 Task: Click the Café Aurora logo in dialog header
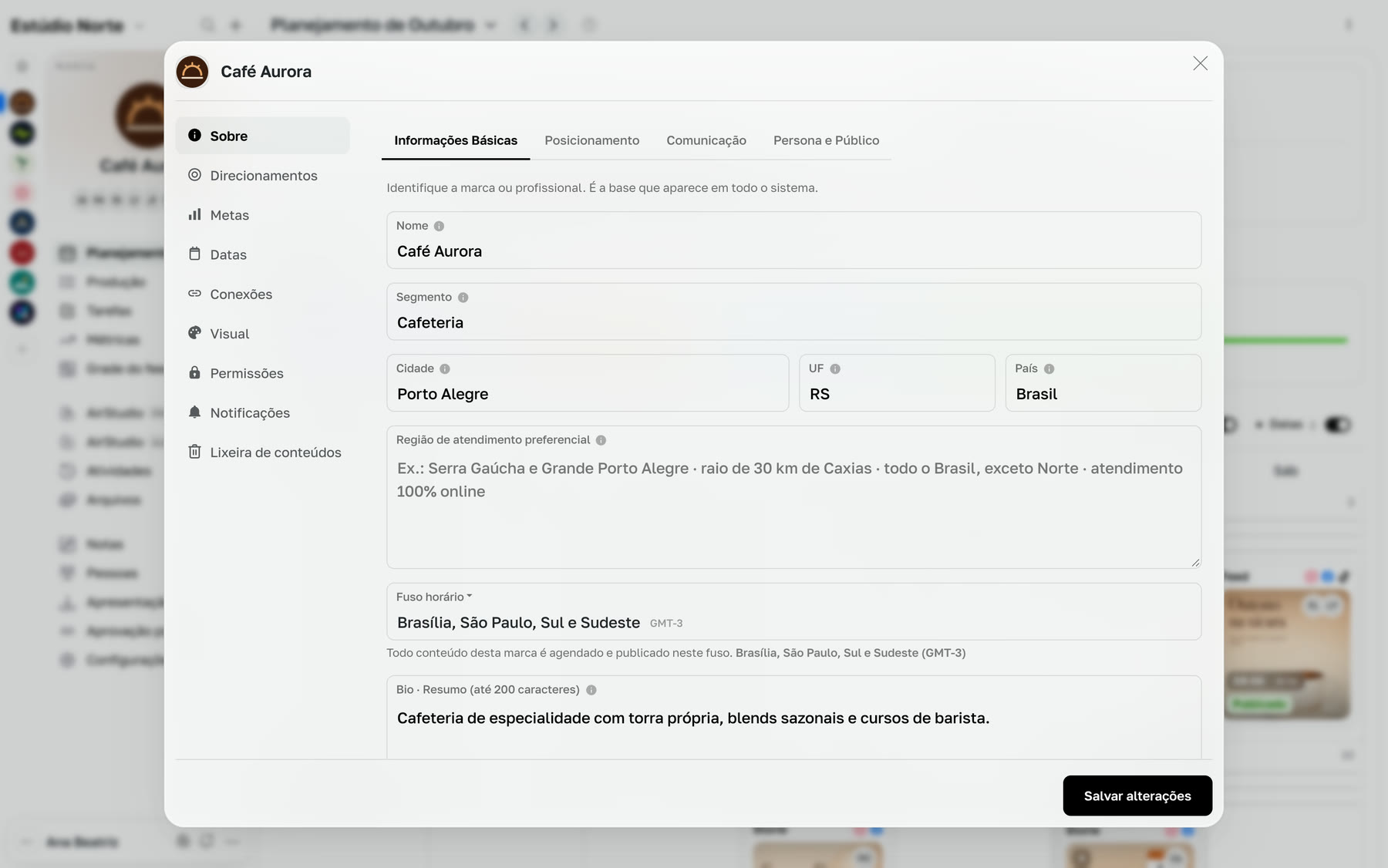[192, 72]
